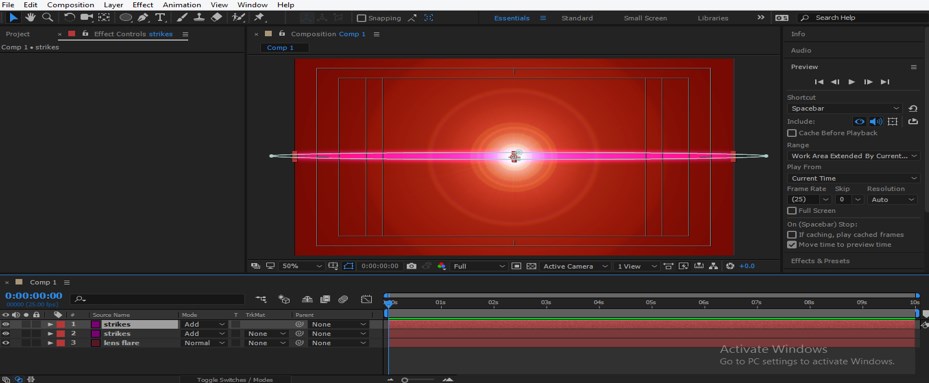Hide the lens flare layer eye icon
The height and width of the screenshot is (383, 929).
pos(6,343)
